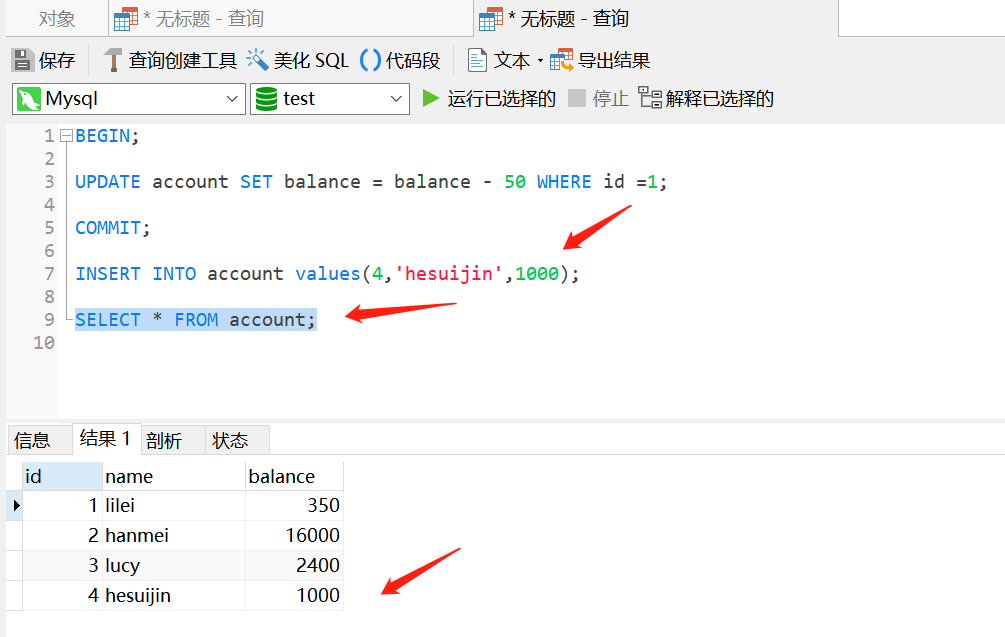Switch to the first untitled query tab
The height and width of the screenshot is (637, 1005).
point(292,19)
